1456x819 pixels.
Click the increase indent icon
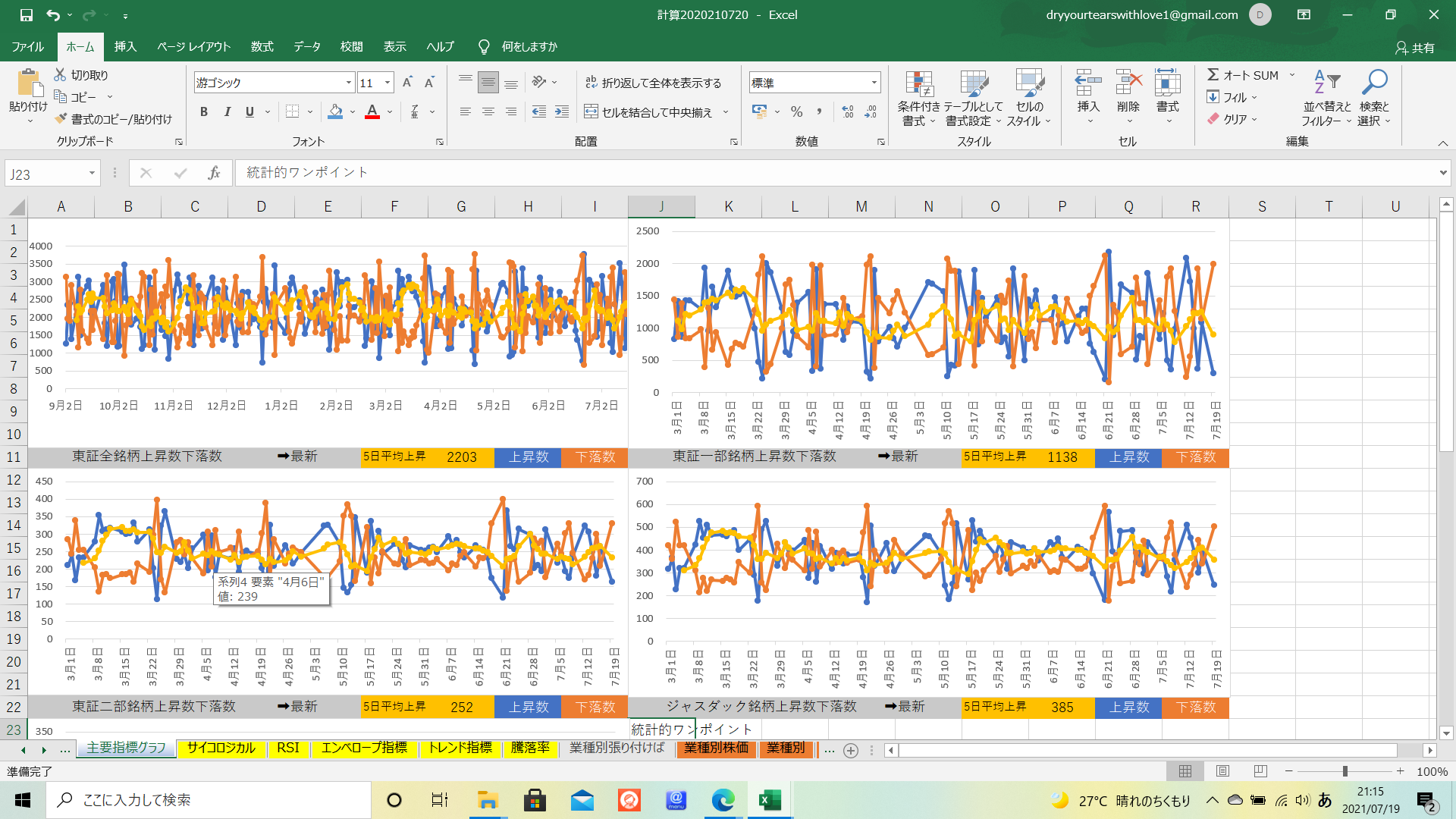point(562,112)
